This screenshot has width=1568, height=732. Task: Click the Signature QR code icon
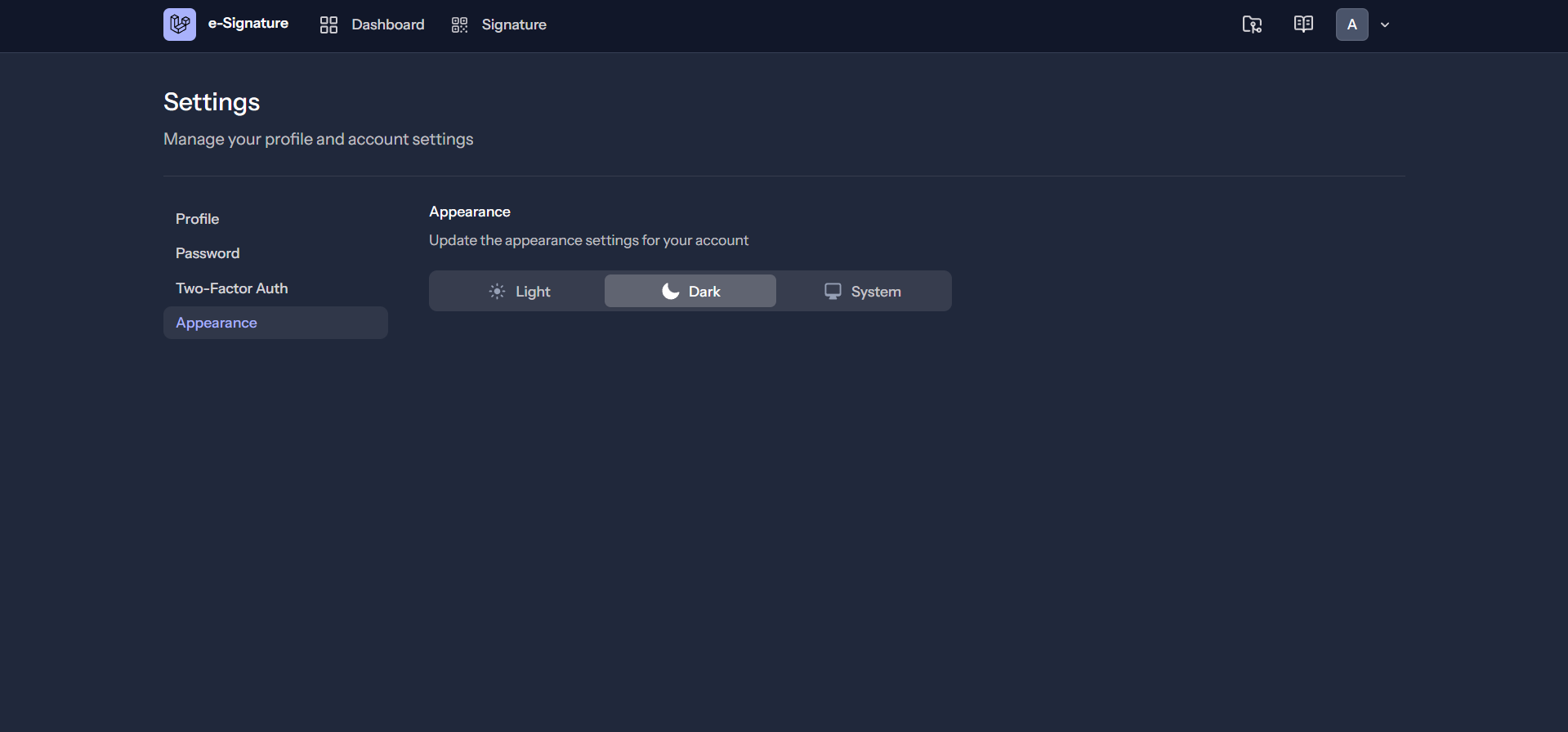459,25
